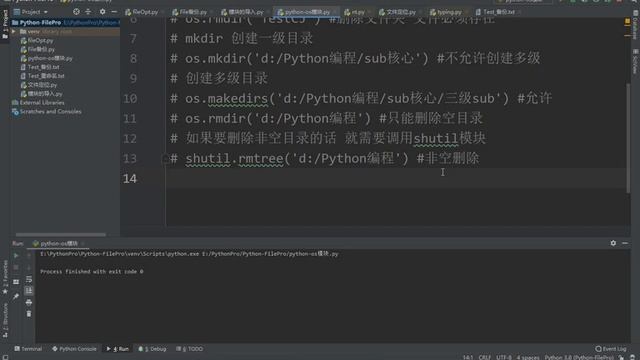Click the down arrow icon in Run console
Screen dimensions: 640x360
[x=29, y=267]
